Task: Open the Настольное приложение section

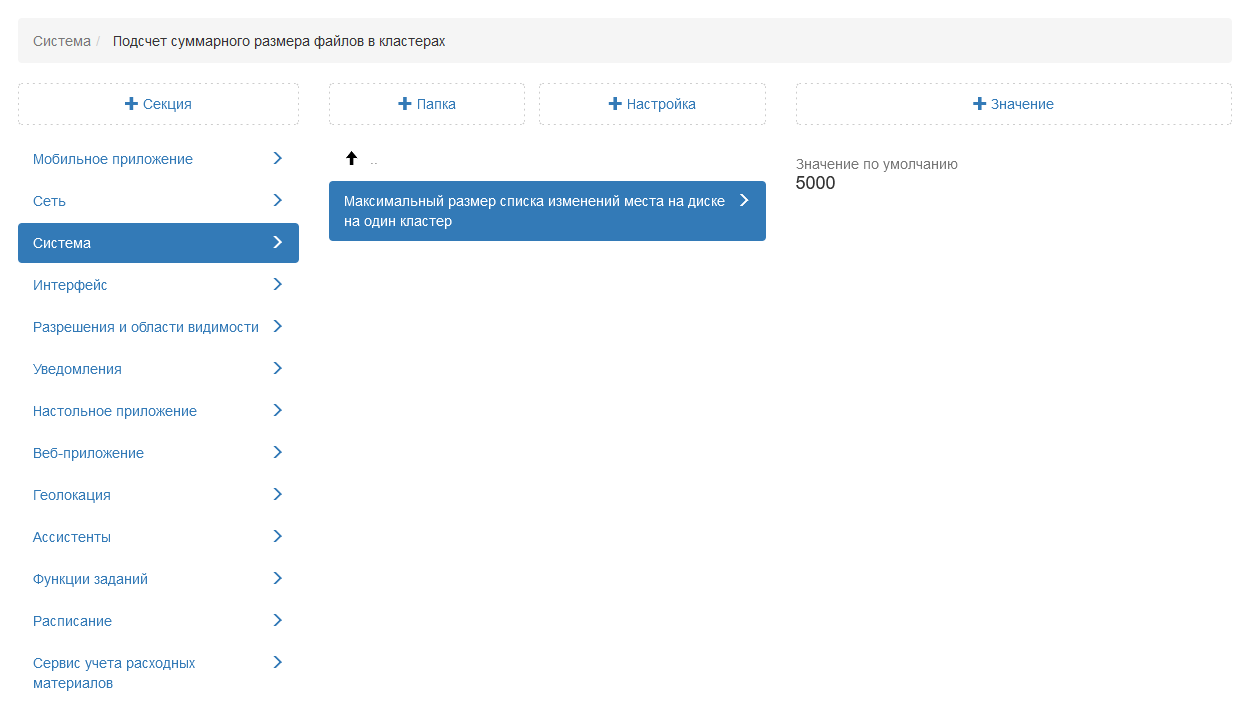Action: 115,411
